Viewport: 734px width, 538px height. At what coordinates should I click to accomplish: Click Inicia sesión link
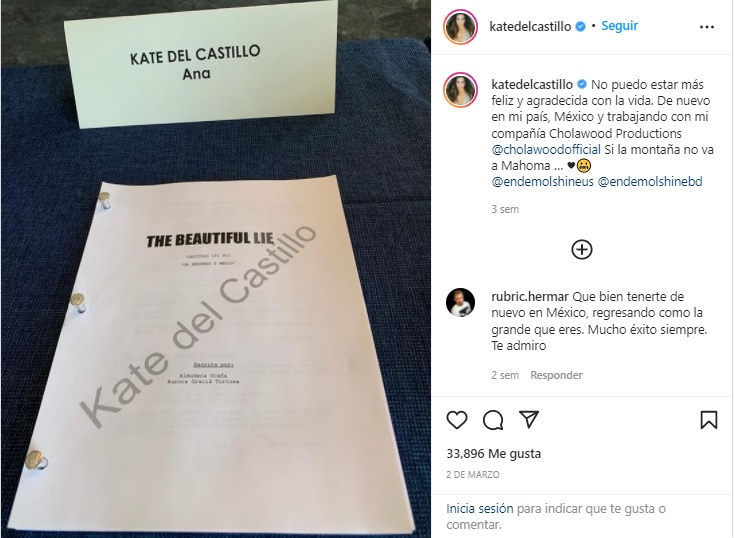480,509
